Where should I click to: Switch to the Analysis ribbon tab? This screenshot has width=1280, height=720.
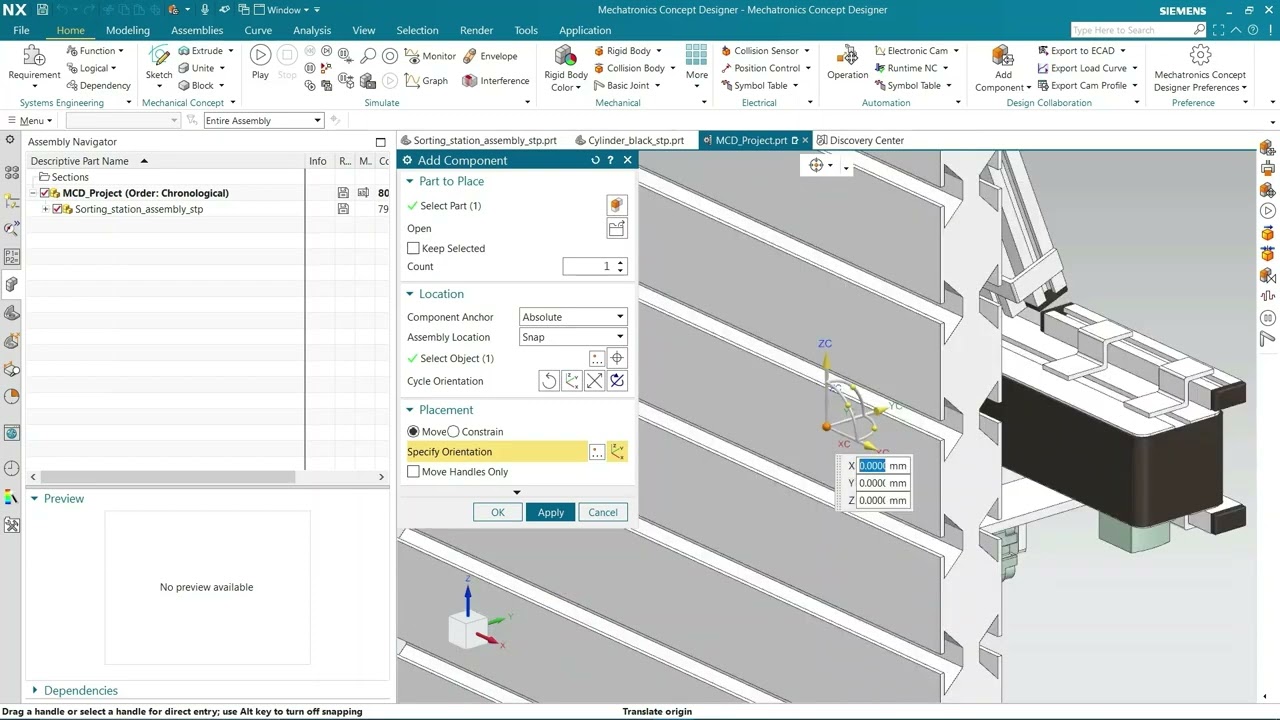click(x=312, y=30)
